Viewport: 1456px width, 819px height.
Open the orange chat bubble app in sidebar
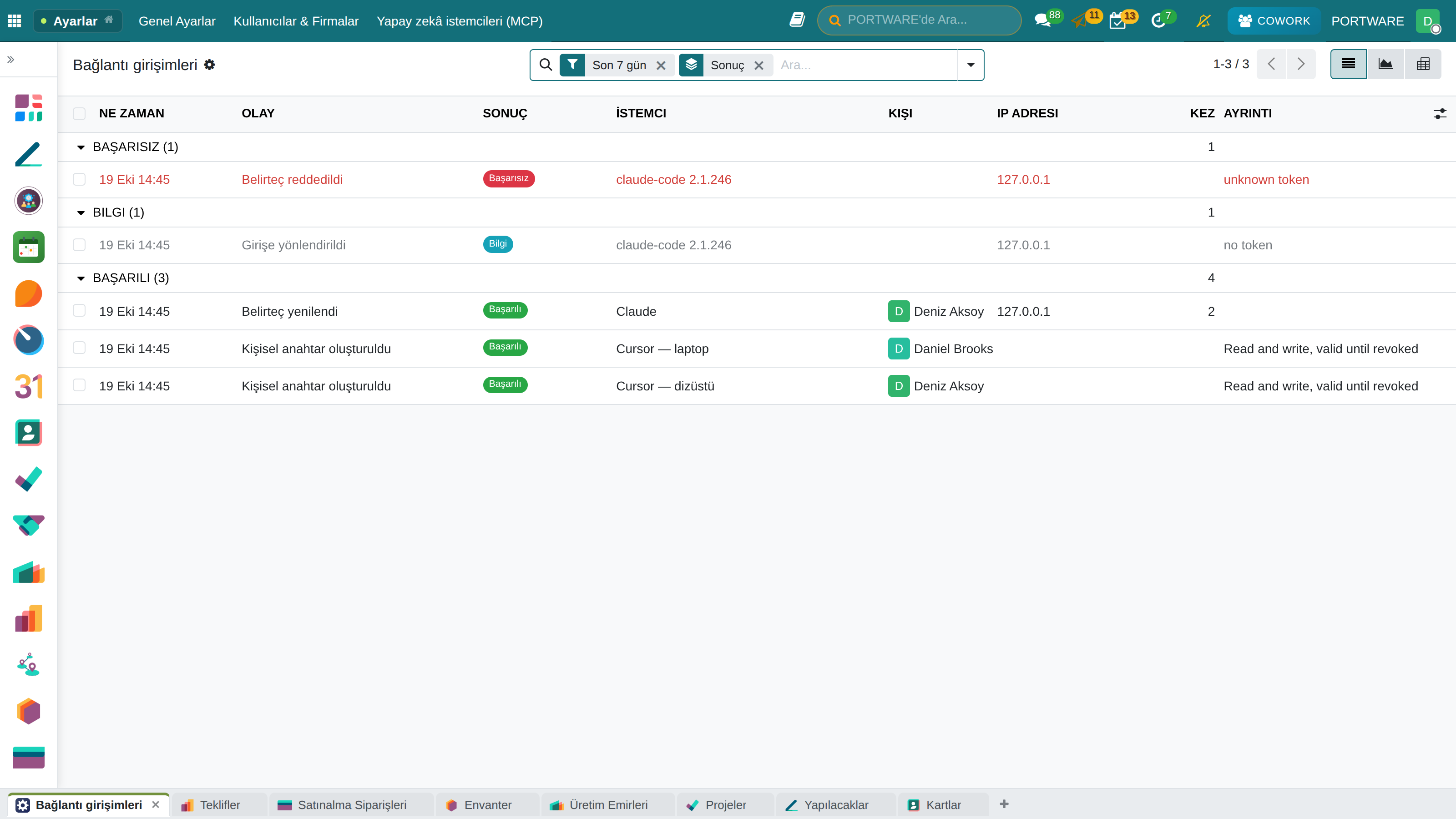click(x=28, y=293)
